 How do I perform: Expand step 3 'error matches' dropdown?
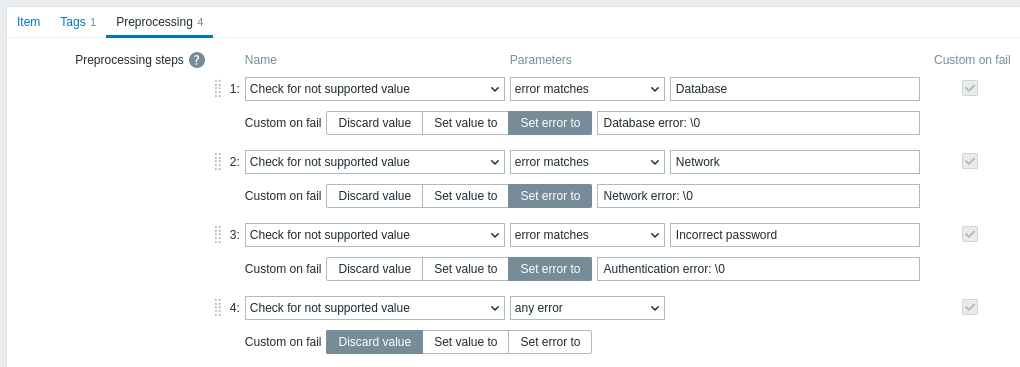tap(587, 235)
